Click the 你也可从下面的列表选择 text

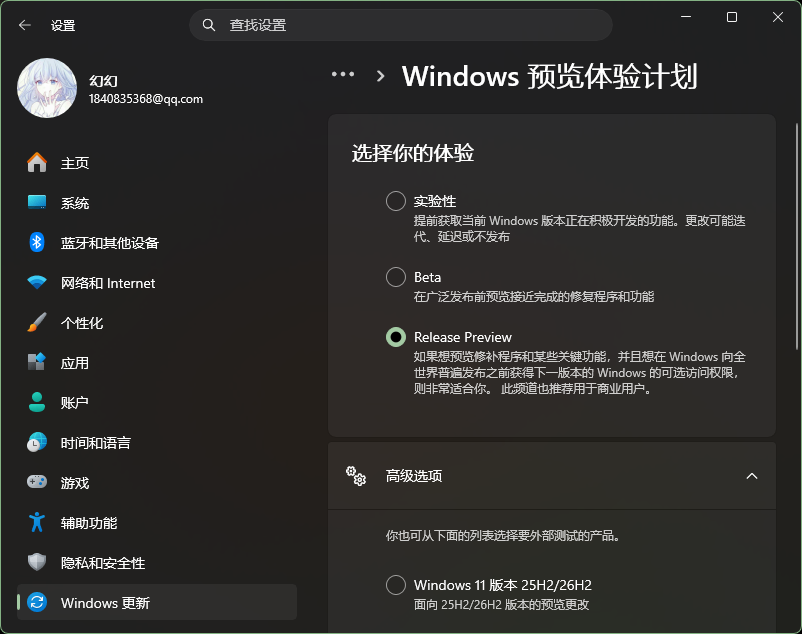coord(502,536)
